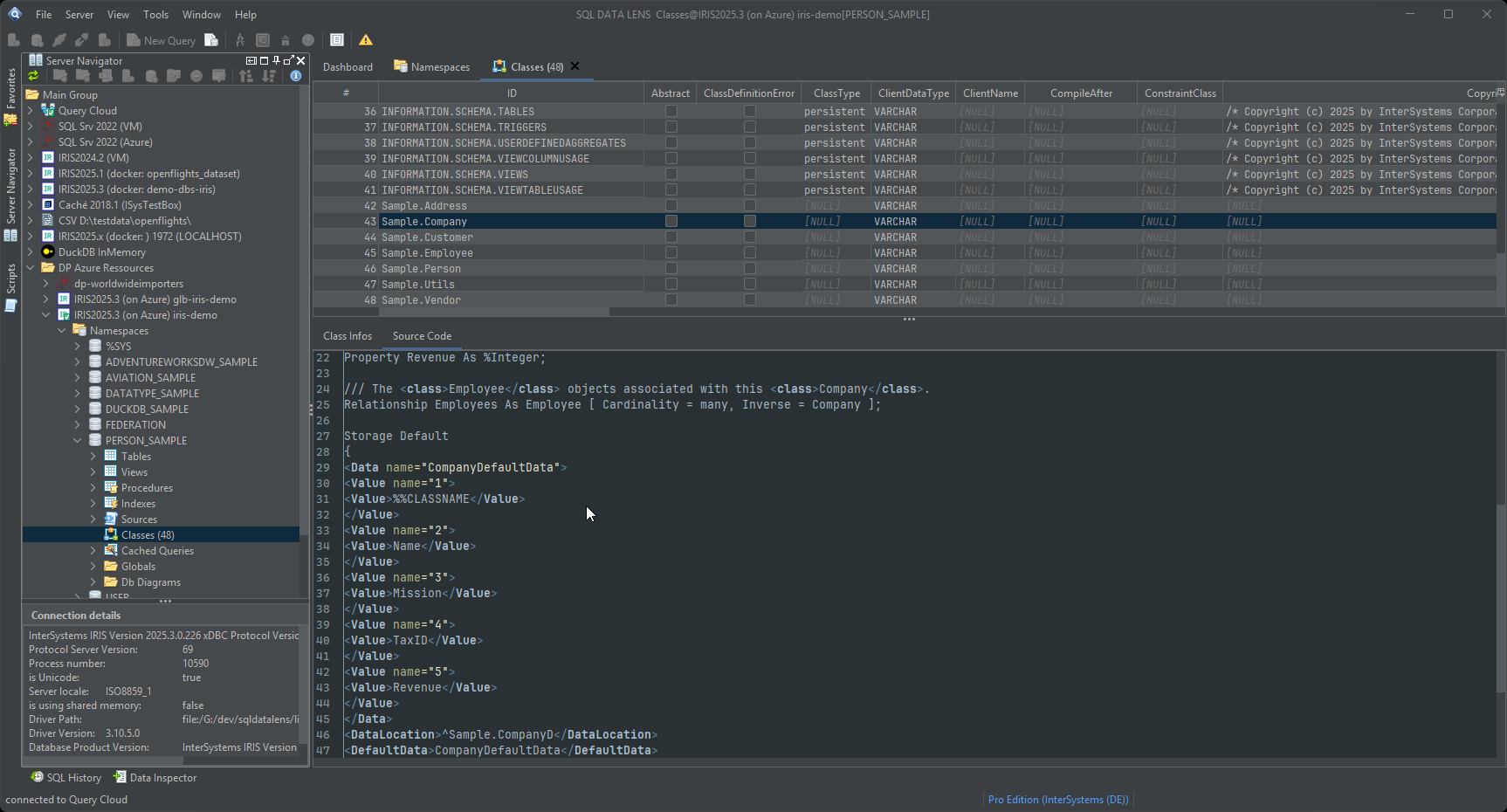1507x812 pixels.
Task: Click the disconnect plug icon in main toolbar
Action: coord(81,40)
